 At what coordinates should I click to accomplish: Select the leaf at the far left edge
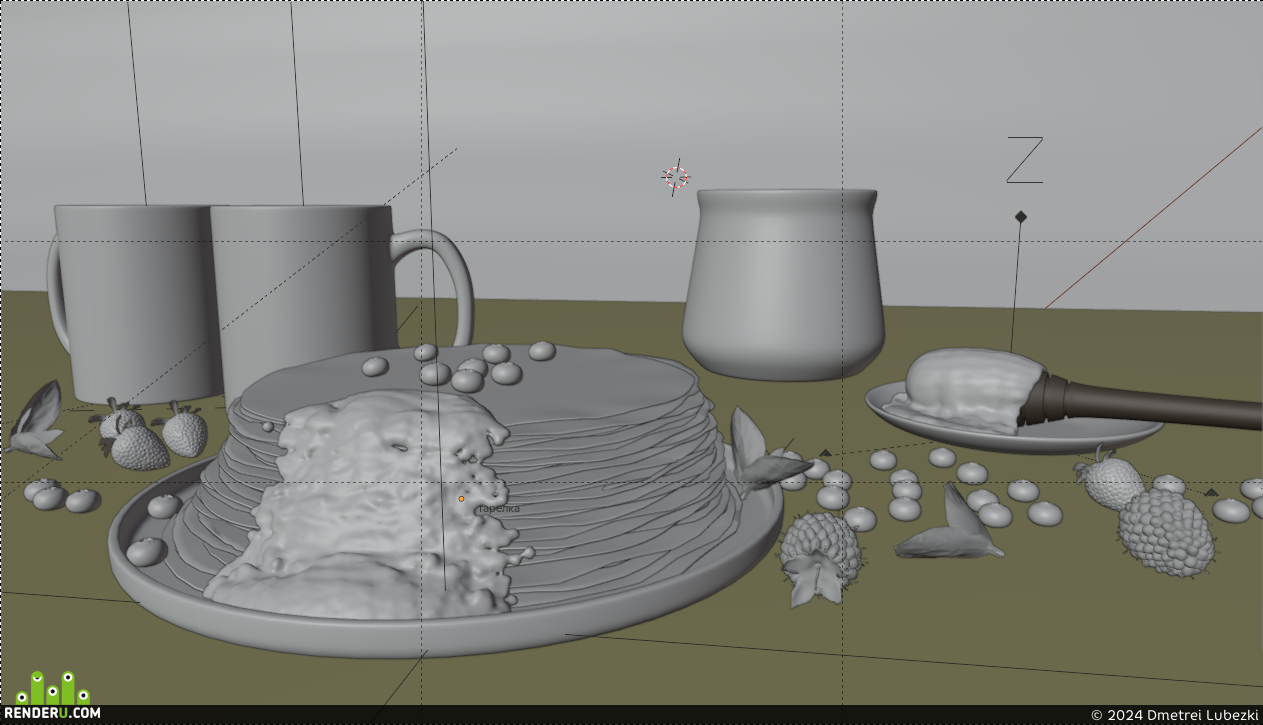(35, 420)
